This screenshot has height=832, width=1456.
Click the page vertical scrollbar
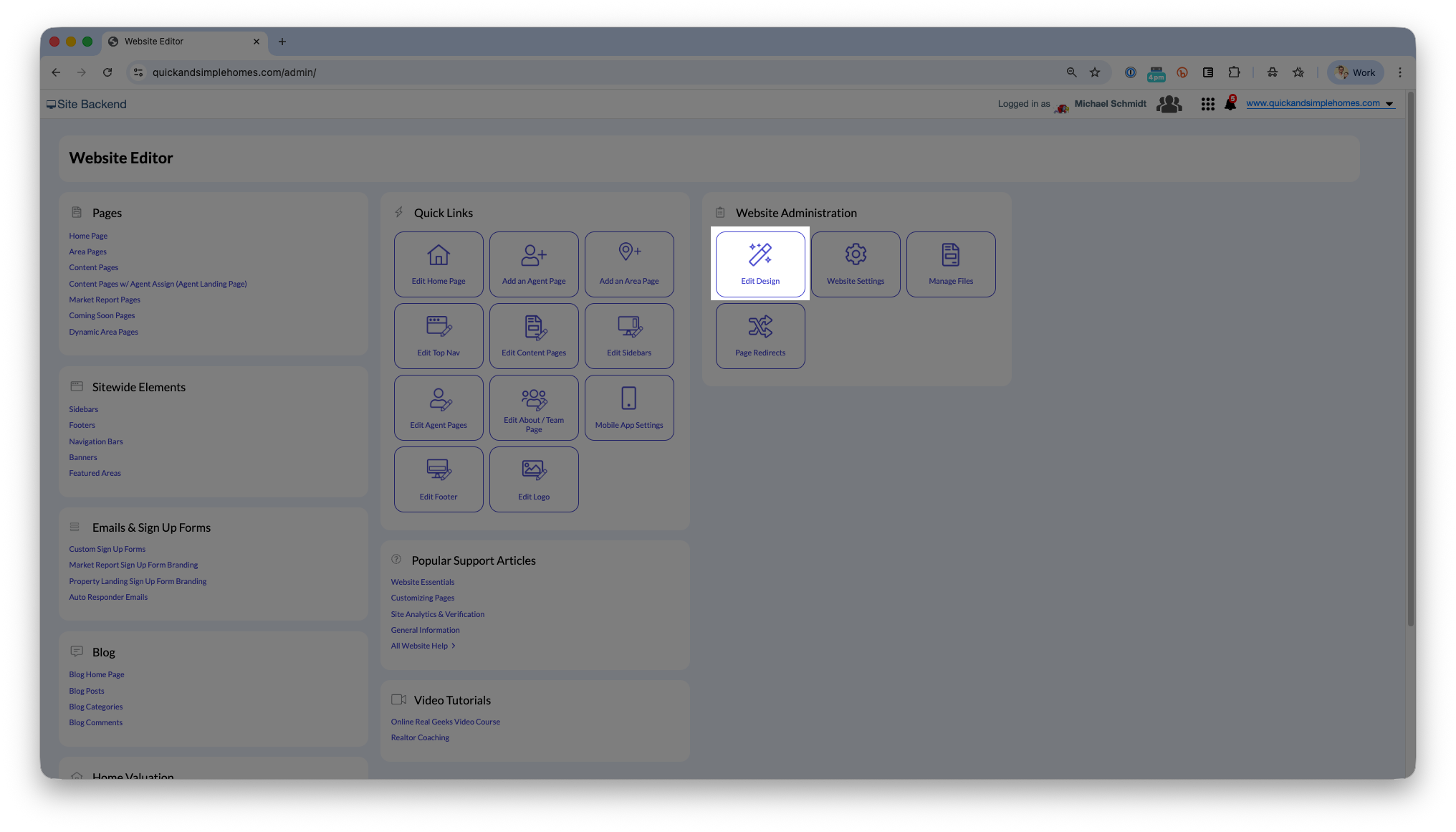tap(1410, 358)
